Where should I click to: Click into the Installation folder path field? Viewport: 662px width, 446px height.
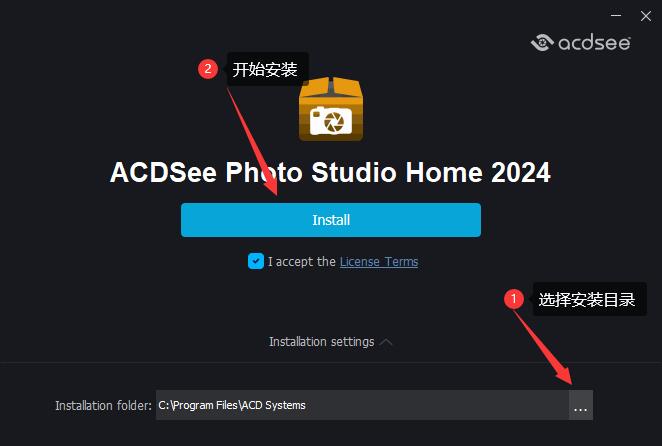(x=362, y=405)
